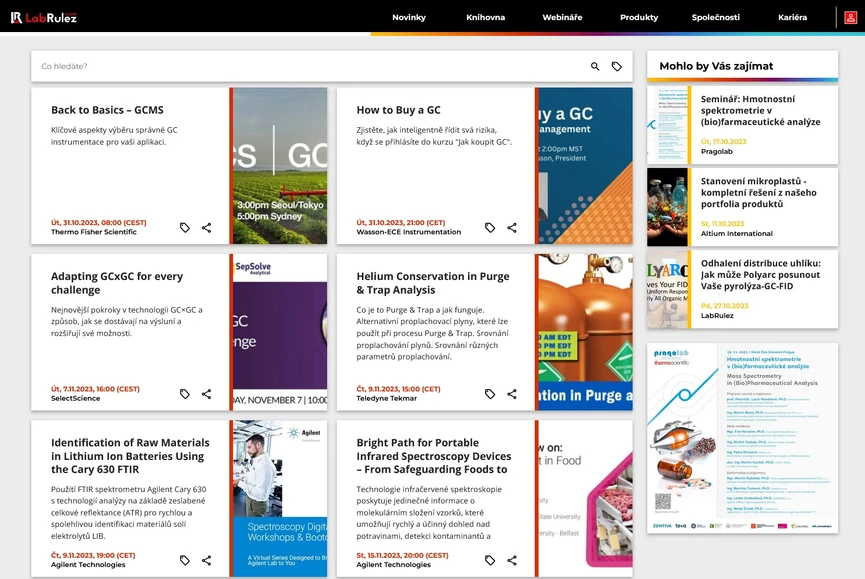Click the LabRulez logo
The image size is (865, 579).
[43, 17]
